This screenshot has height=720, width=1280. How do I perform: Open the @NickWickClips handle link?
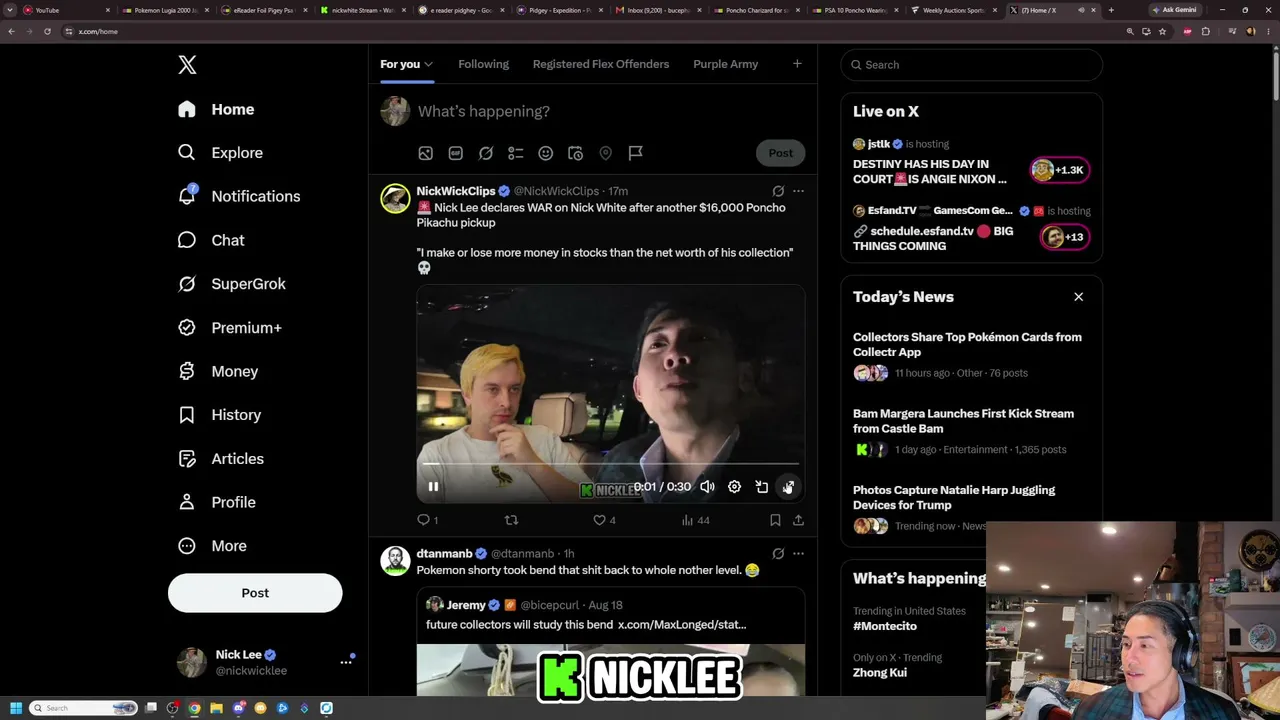click(x=556, y=191)
